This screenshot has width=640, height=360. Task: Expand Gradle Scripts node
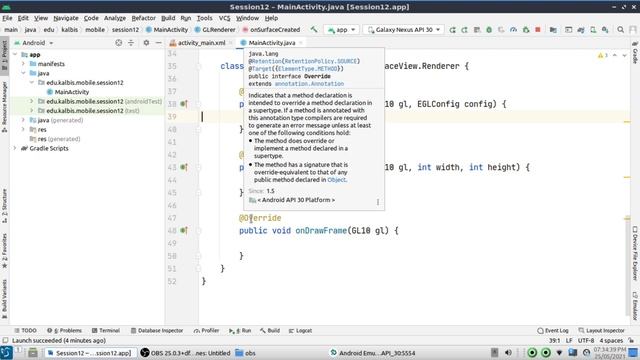click(x=16, y=148)
